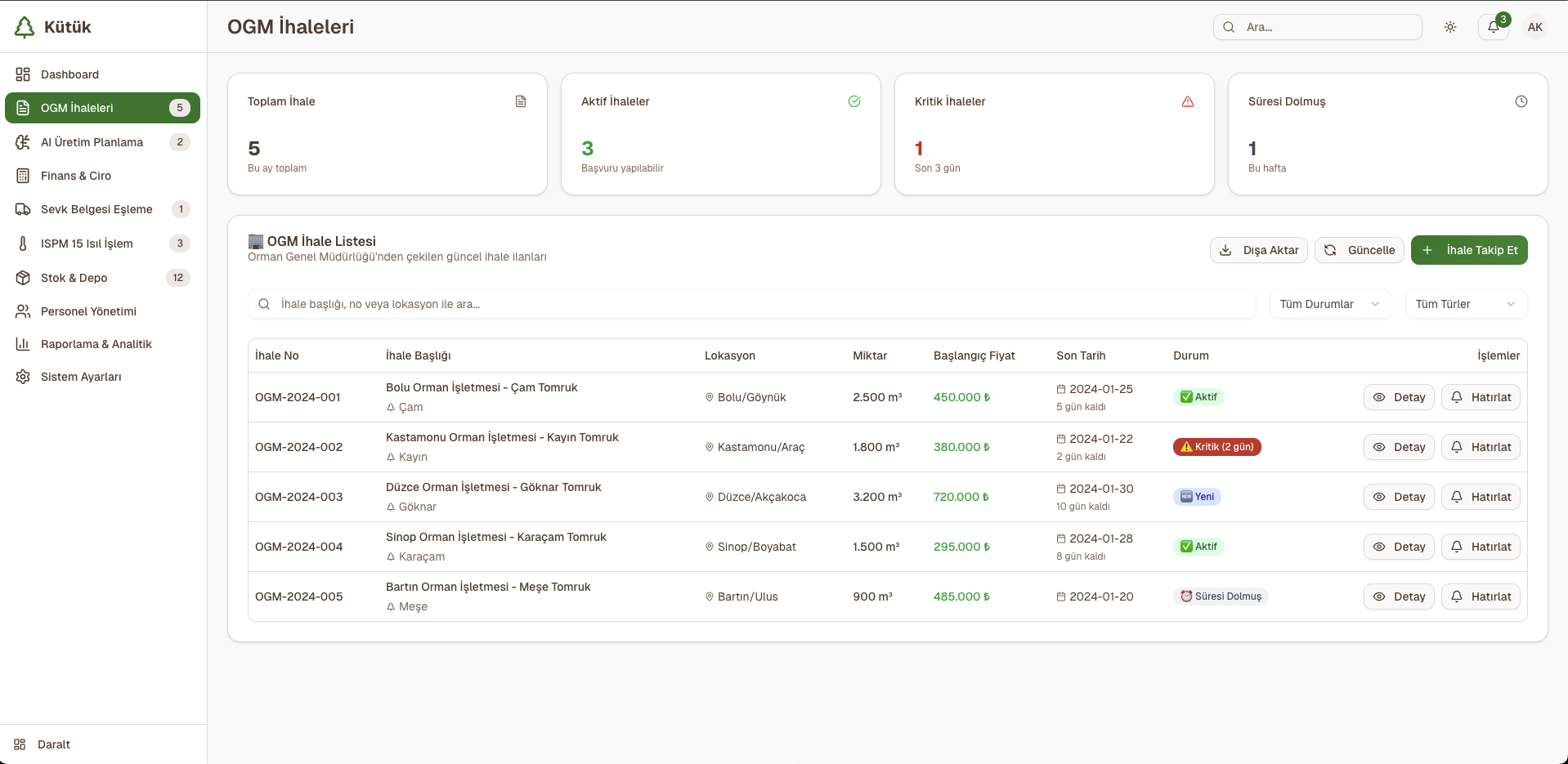Open the Tüm Durumlar status dropdown
The height and width of the screenshot is (764, 1568).
1330,304
